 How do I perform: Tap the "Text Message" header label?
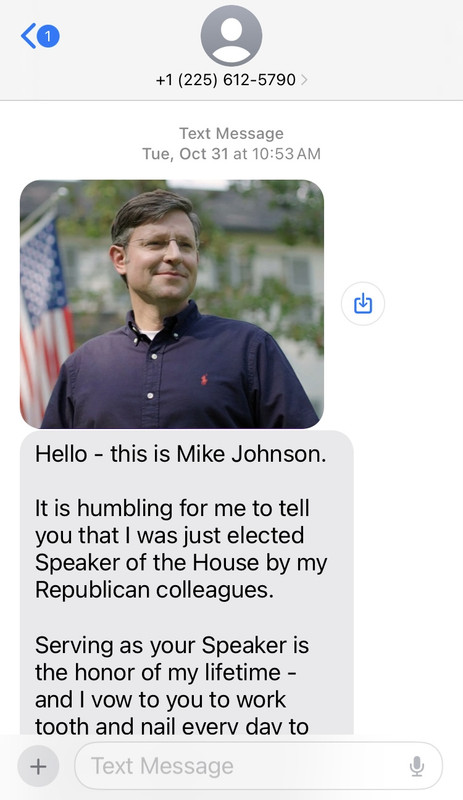pyautogui.click(x=231, y=134)
